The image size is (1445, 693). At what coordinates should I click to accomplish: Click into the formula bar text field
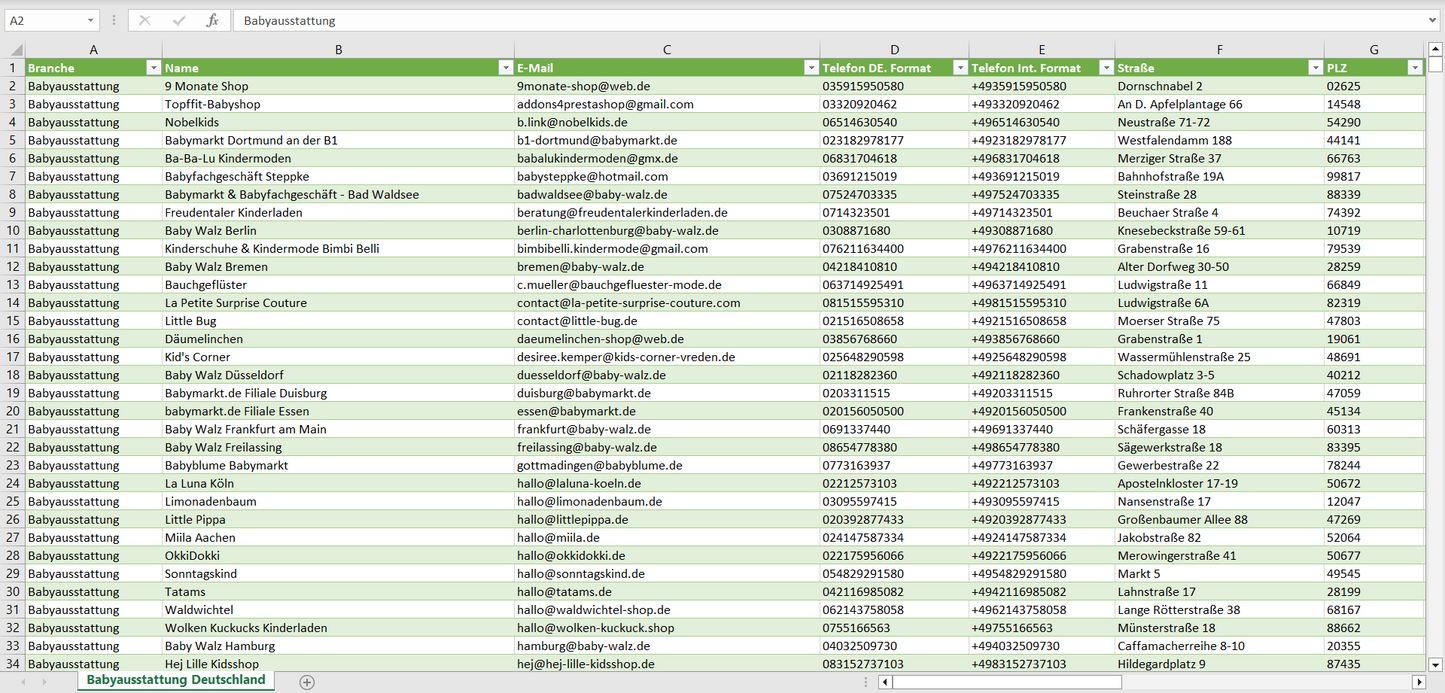point(800,20)
